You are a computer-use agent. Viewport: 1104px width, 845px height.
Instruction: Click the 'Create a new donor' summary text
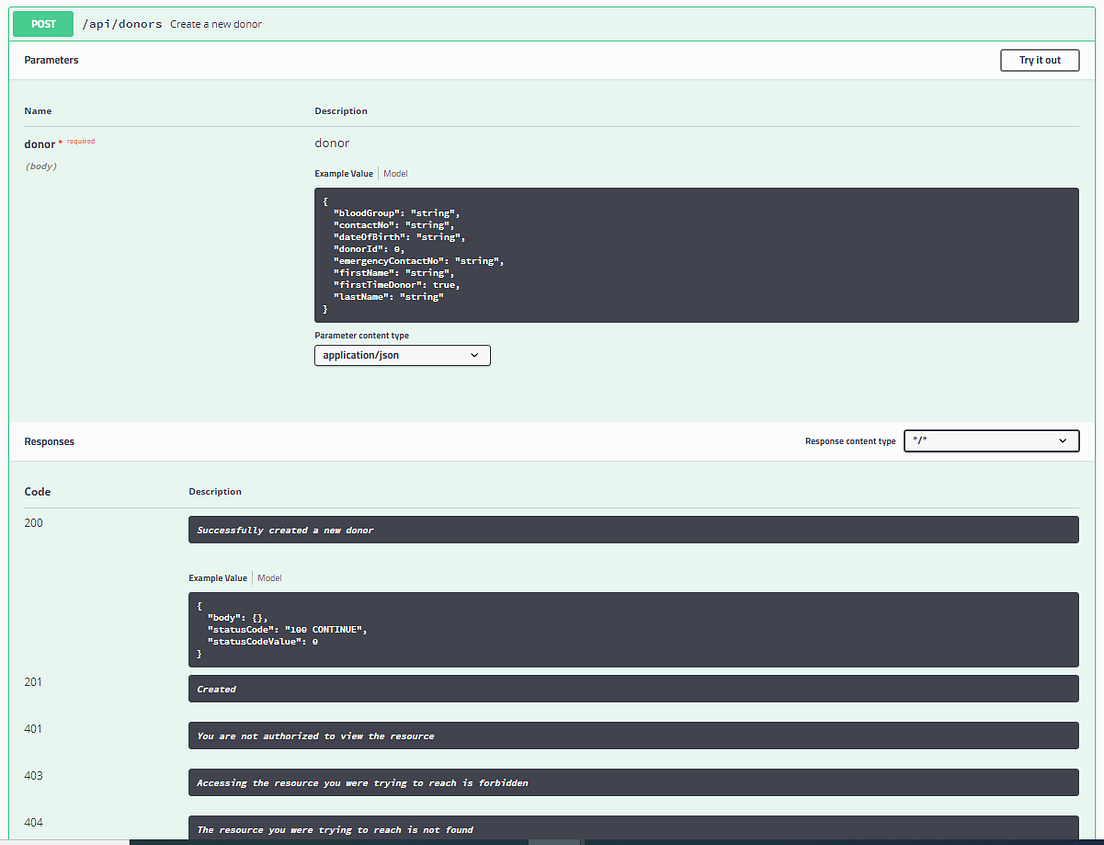point(216,24)
